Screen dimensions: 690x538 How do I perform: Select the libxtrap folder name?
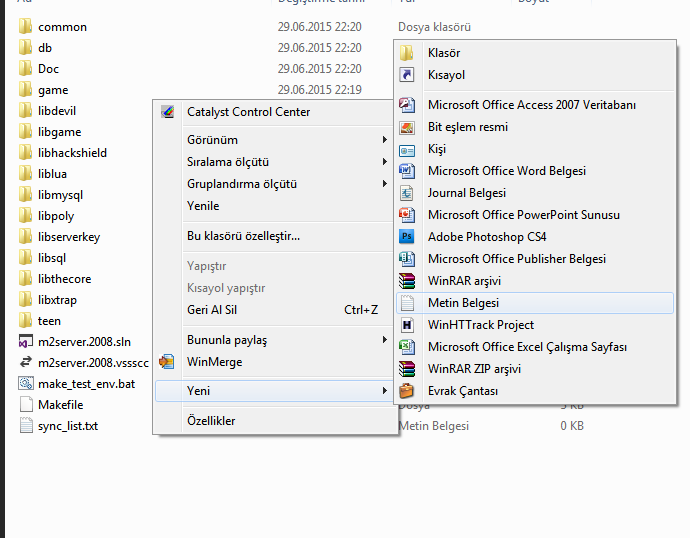(57, 300)
